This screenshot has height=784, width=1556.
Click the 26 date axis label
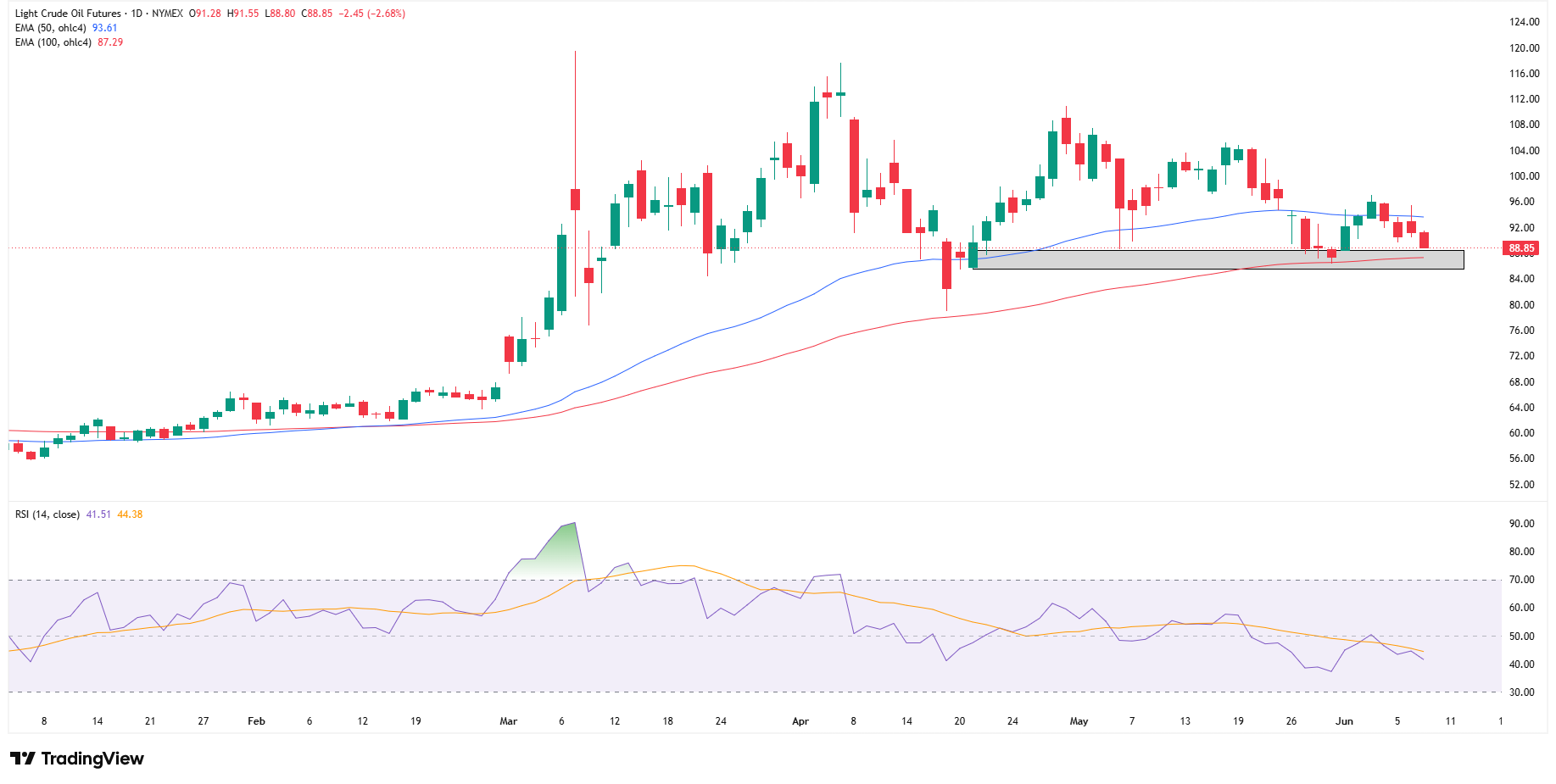click(1291, 721)
